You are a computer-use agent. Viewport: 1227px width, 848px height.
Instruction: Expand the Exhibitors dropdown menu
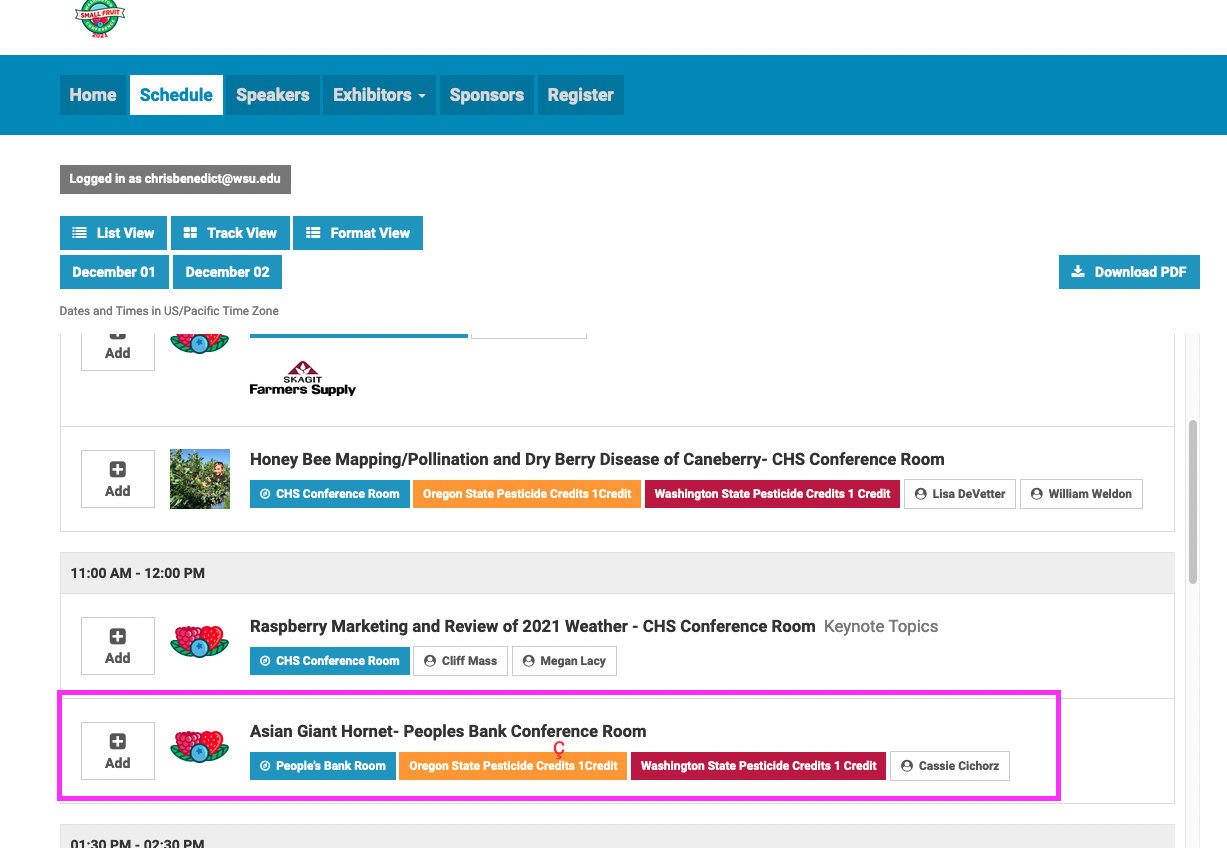(379, 95)
